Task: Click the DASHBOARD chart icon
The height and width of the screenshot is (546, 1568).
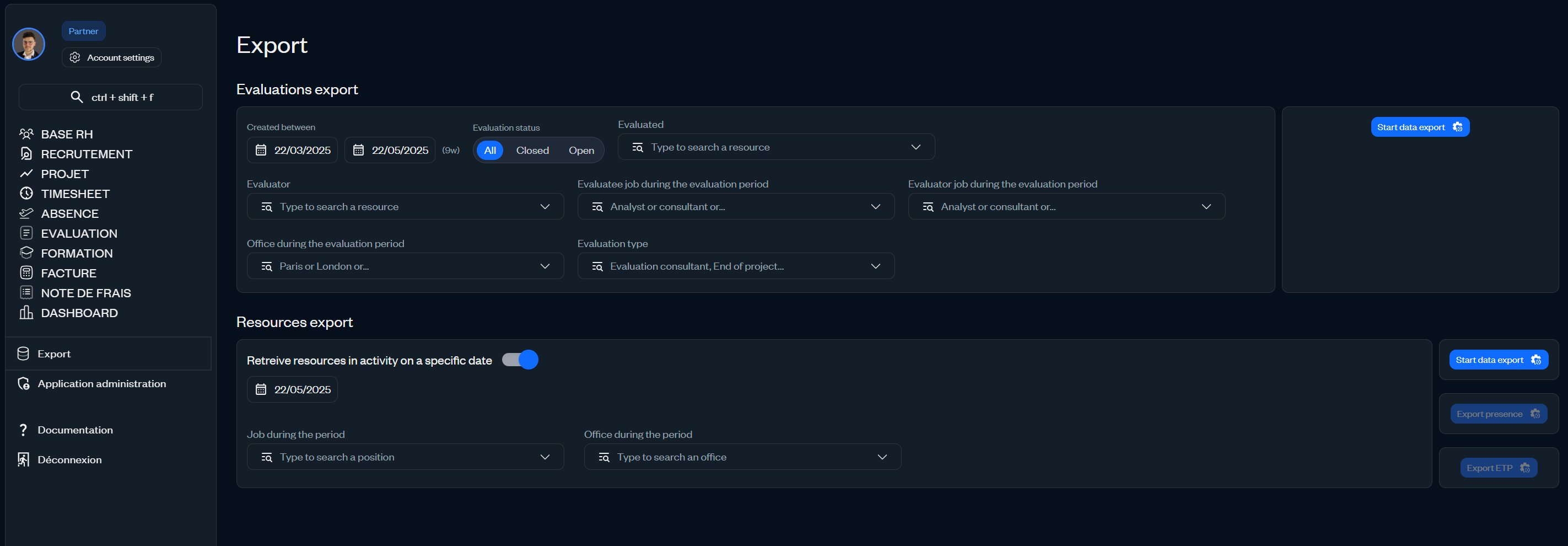Action: click(x=26, y=312)
